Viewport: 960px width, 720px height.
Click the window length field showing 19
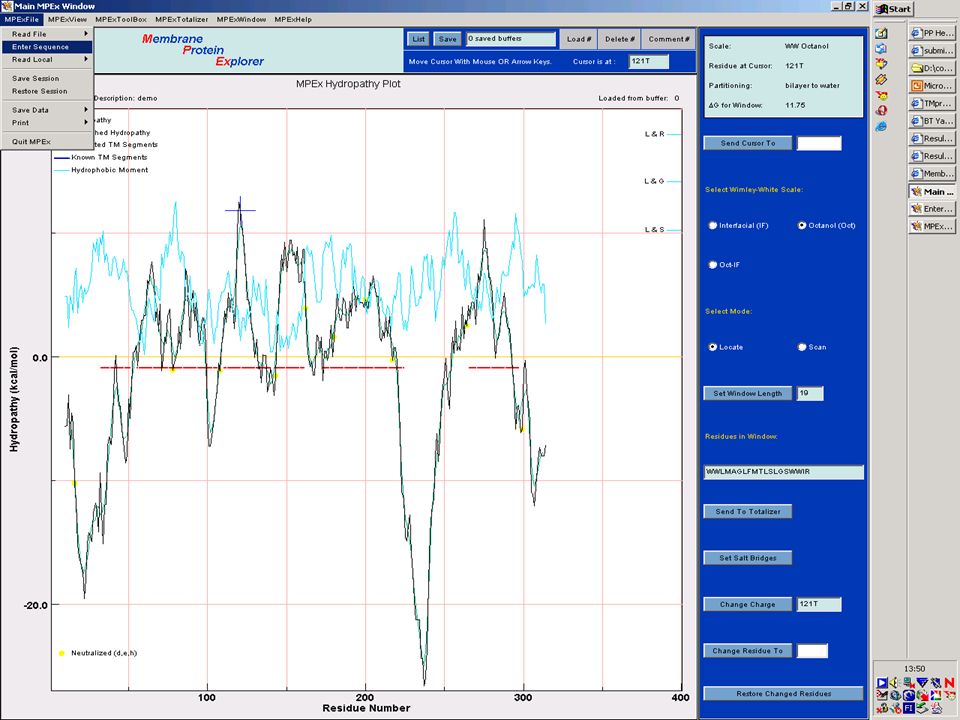809,393
